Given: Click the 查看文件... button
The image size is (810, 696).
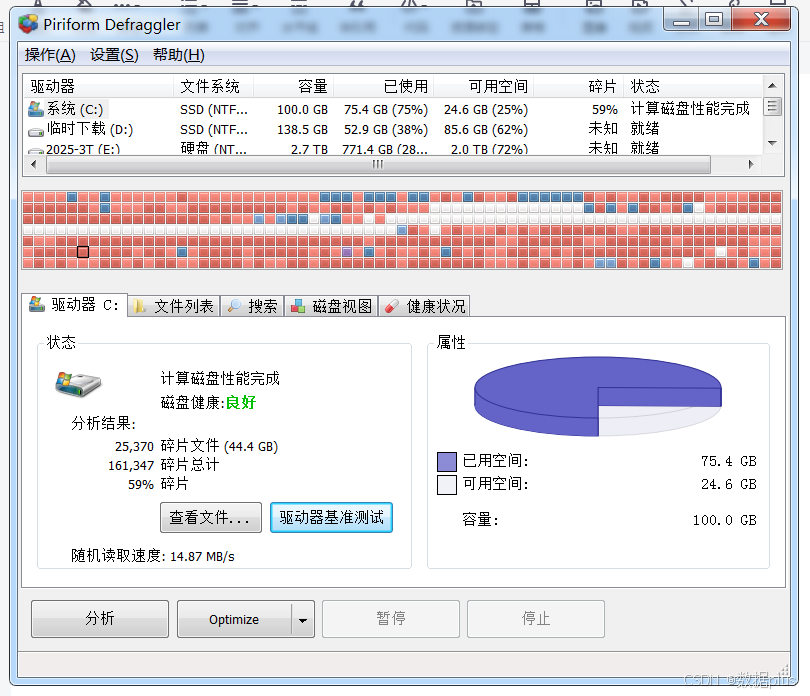Looking at the screenshot, I should [x=211, y=517].
